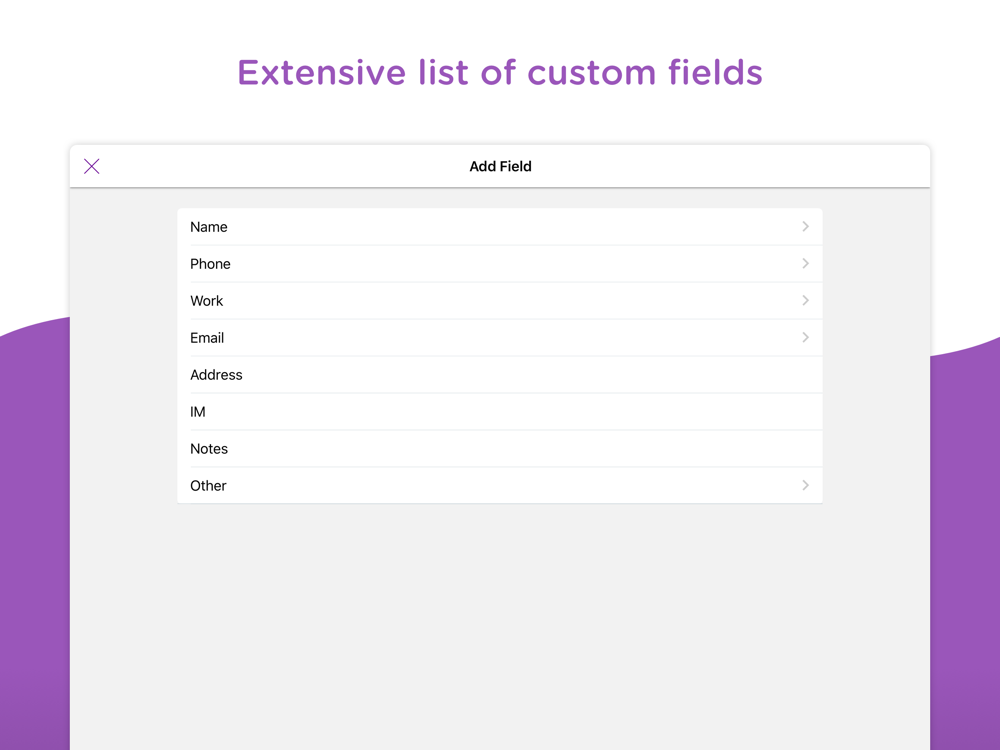Choose the Work field label
Image resolution: width=1000 pixels, height=750 pixels.
pos(207,301)
